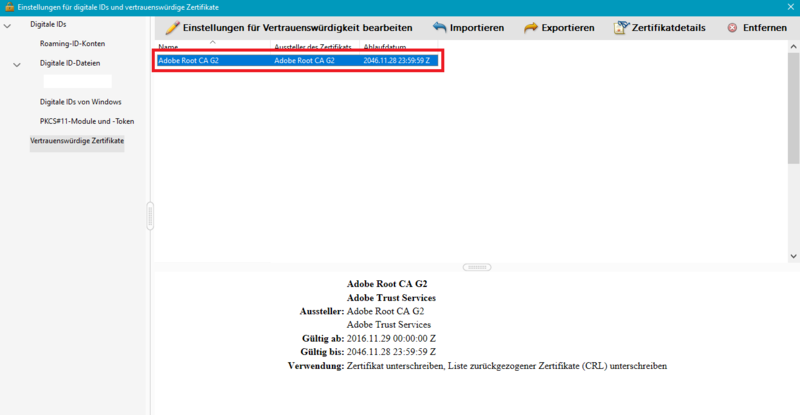Click Entfernen to remove the certificate
800x415 pixels.
click(764, 28)
